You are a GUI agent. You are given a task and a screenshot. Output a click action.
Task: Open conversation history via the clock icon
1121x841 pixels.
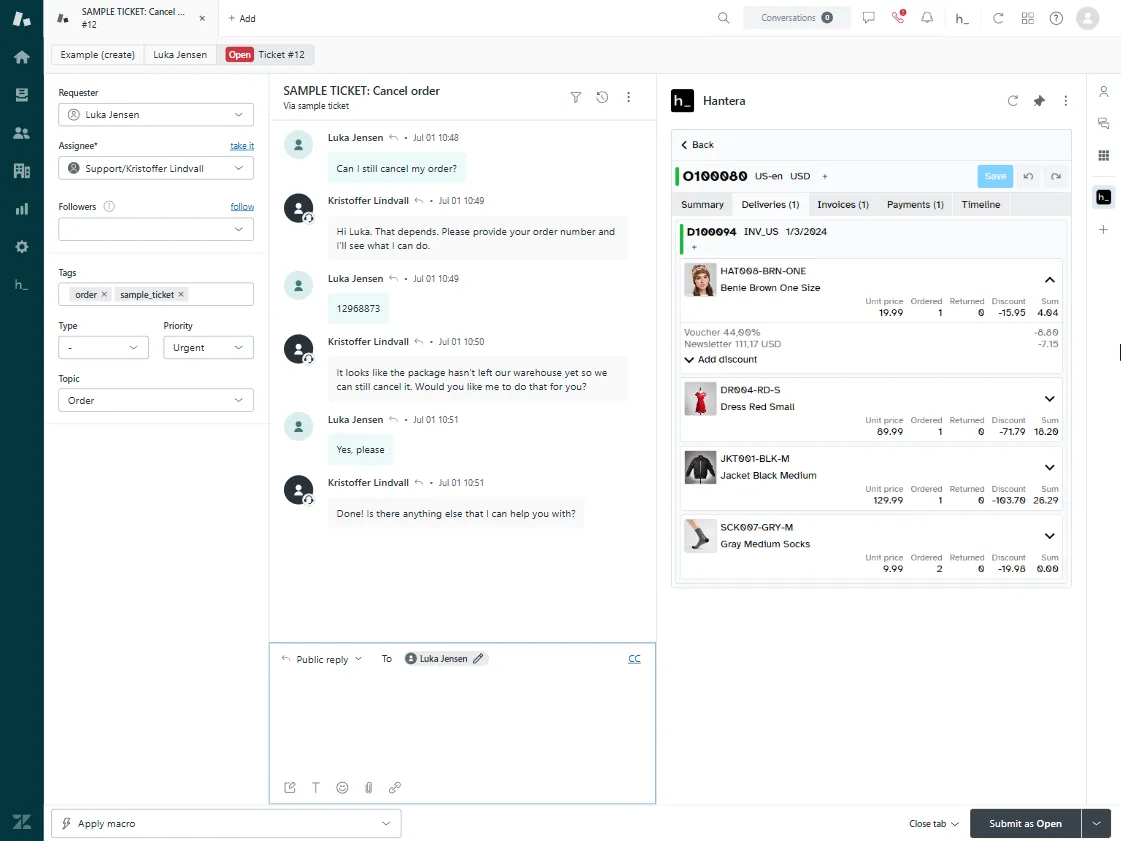(602, 97)
